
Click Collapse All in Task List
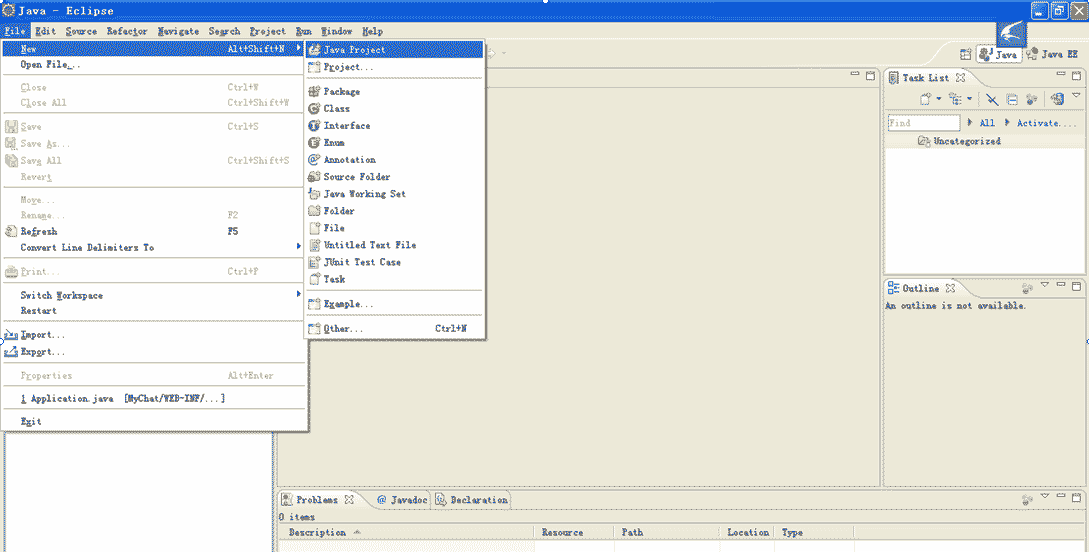1012,100
